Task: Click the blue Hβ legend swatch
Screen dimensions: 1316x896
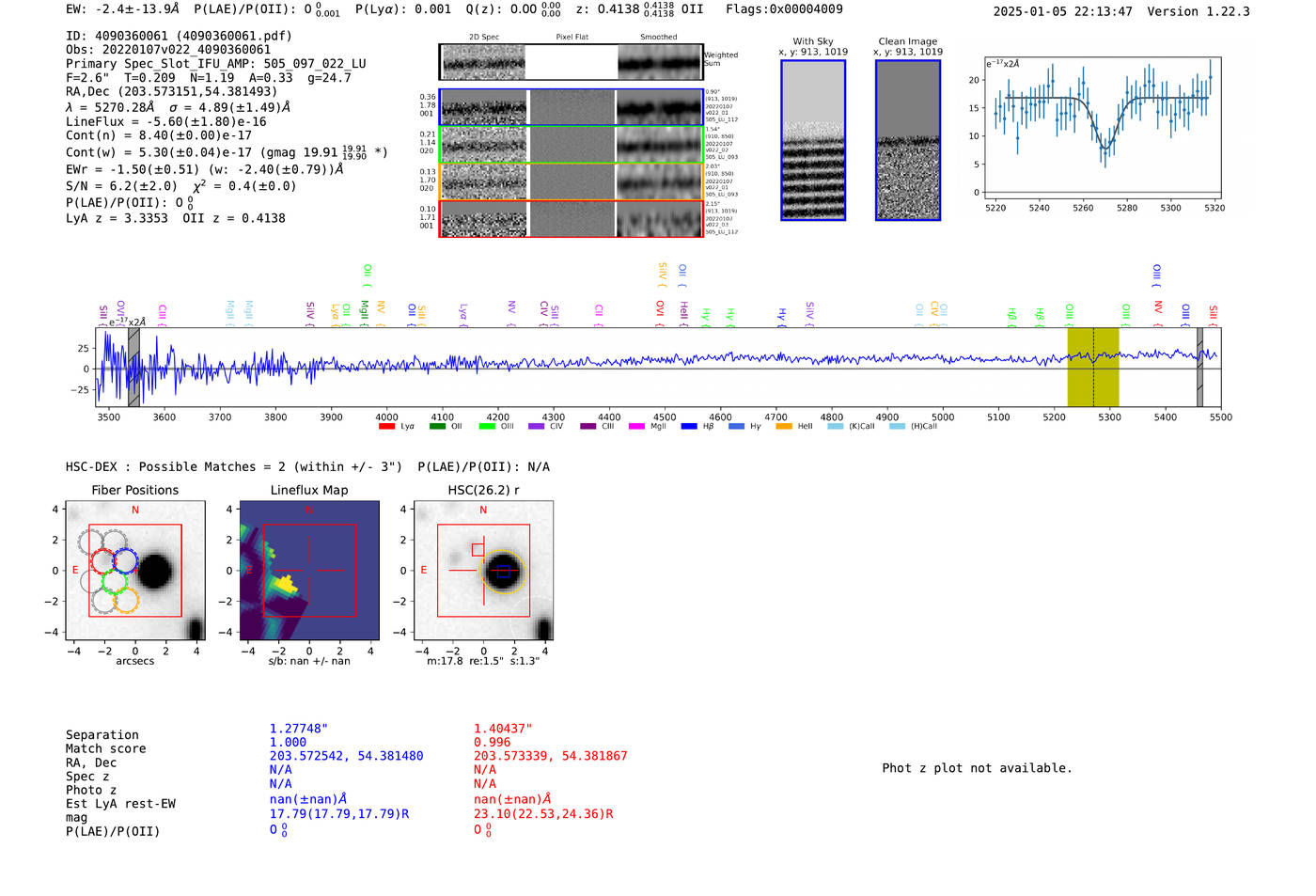Action: click(689, 426)
